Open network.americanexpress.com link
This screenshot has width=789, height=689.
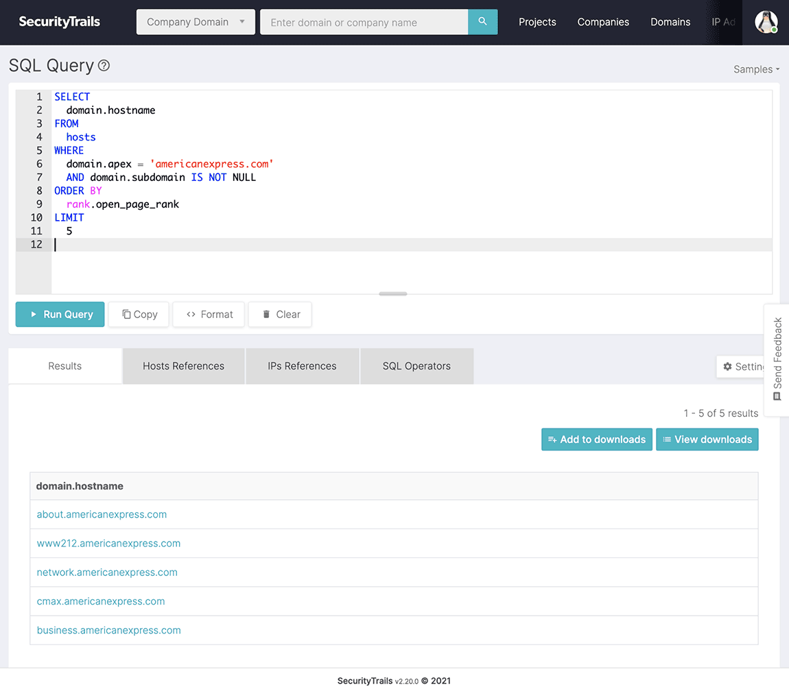(x=107, y=572)
